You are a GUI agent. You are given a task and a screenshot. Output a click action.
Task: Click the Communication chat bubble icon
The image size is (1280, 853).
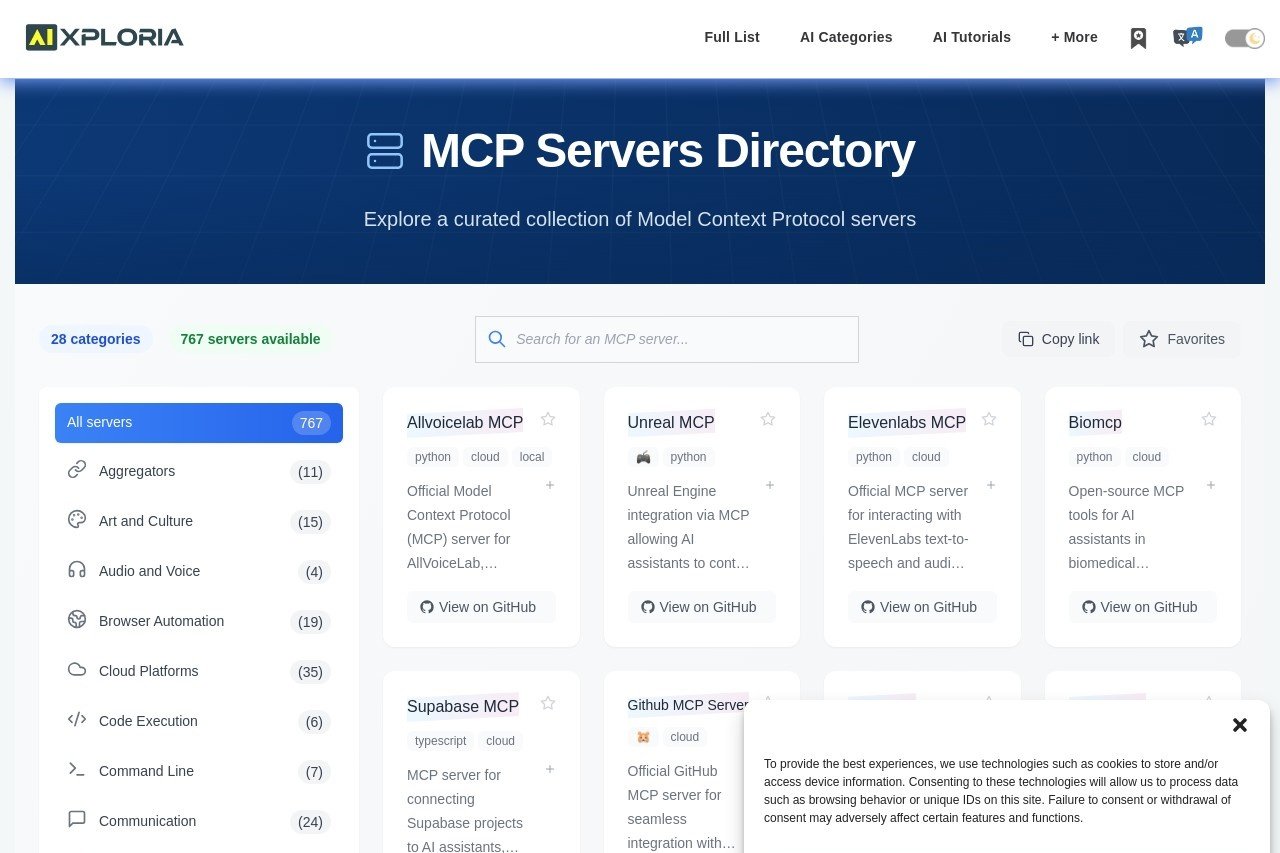[x=77, y=819]
